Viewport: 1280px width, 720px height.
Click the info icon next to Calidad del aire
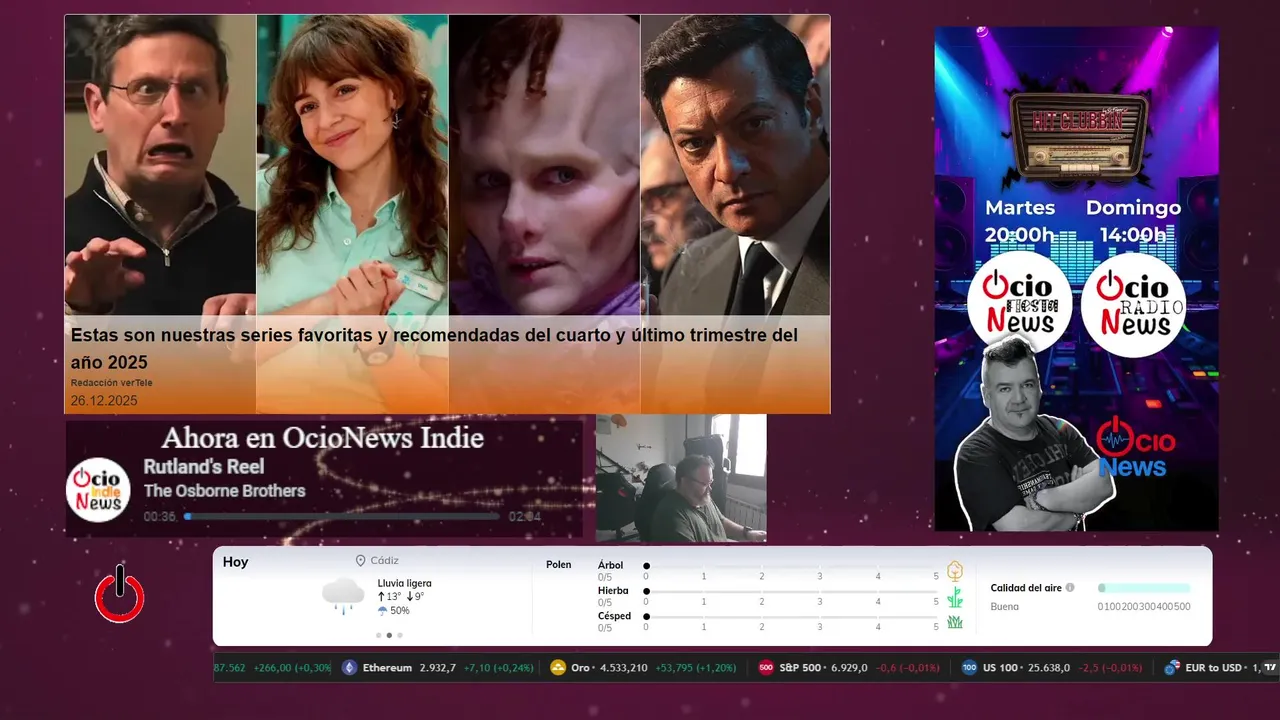[1070, 588]
